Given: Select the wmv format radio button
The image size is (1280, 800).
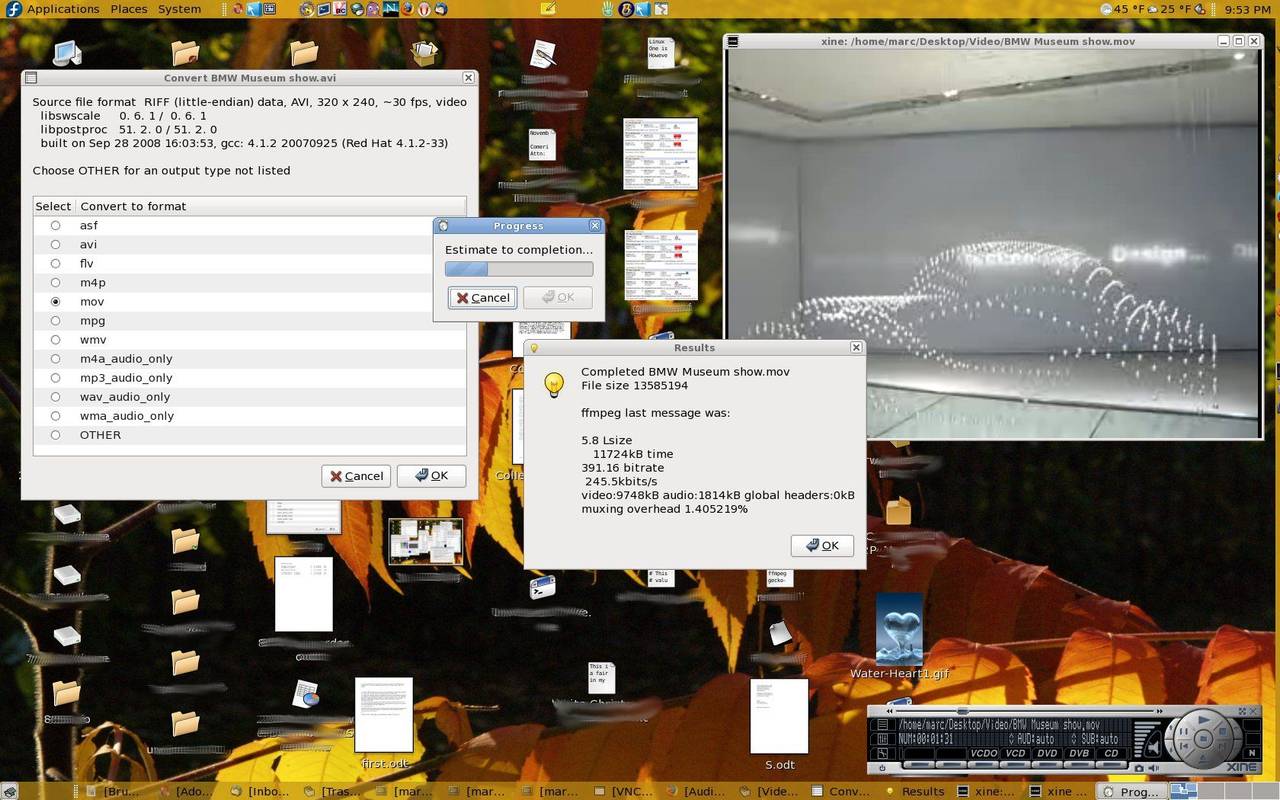Looking at the screenshot, I should point(55,339).
